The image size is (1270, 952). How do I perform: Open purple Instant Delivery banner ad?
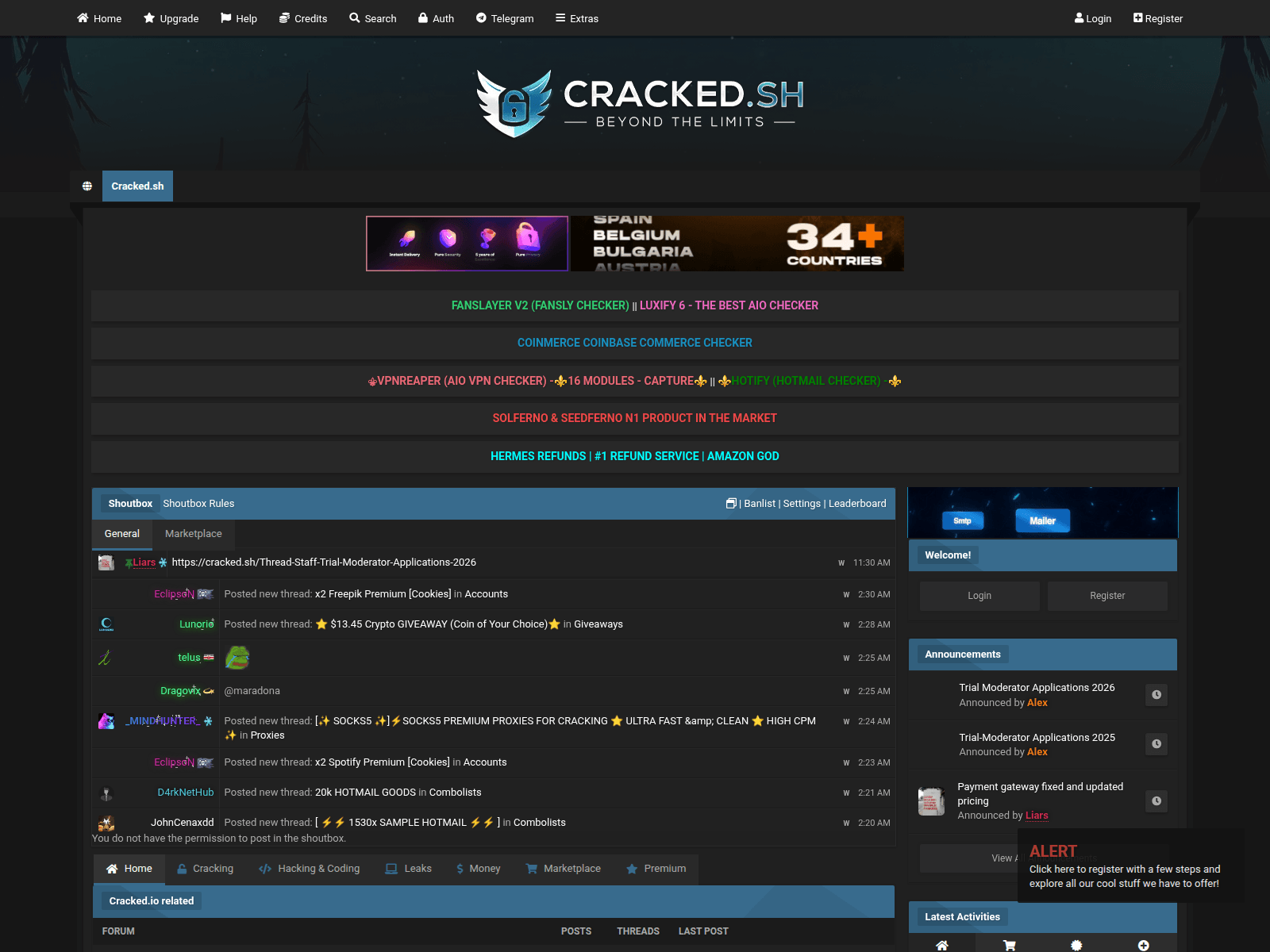(467, 244)
